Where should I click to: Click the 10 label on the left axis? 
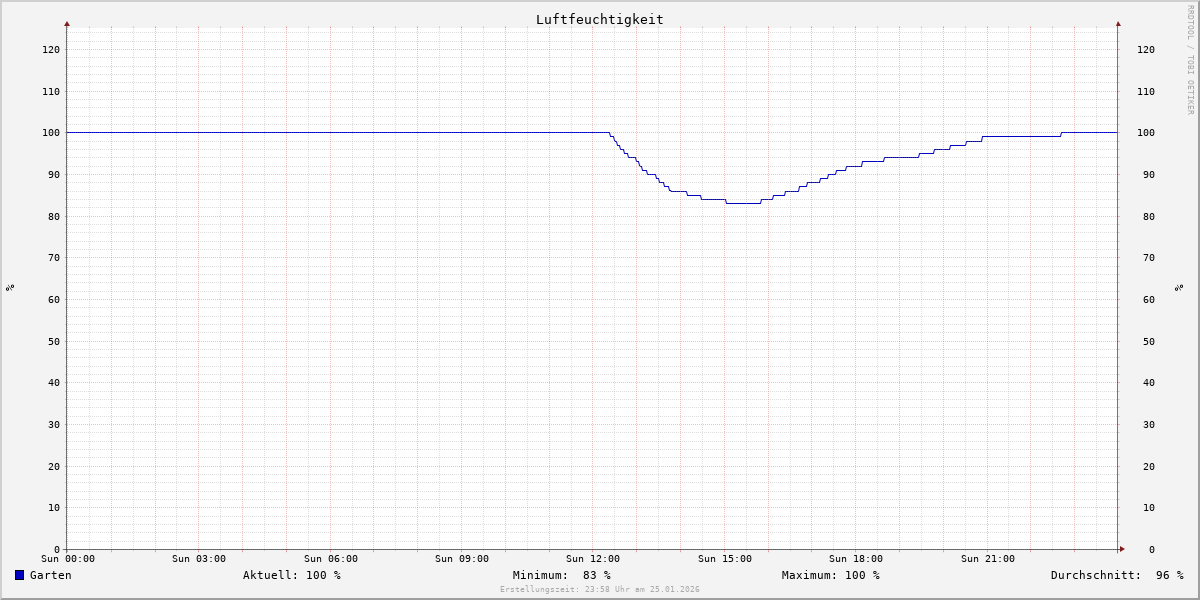coord(54,507)
